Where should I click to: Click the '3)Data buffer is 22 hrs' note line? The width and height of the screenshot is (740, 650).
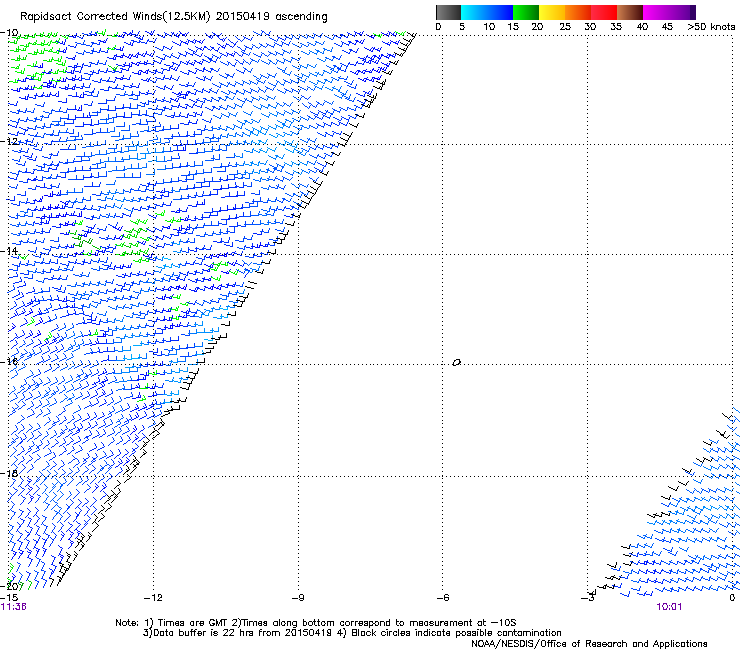(352, 633)
